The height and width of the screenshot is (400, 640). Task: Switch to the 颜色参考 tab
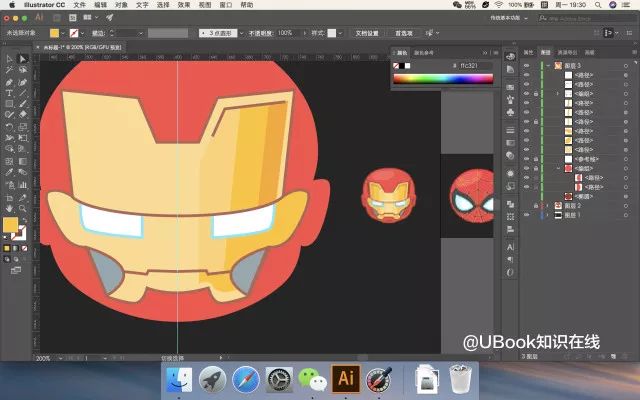pyautogui.click(x=424, y=53)
